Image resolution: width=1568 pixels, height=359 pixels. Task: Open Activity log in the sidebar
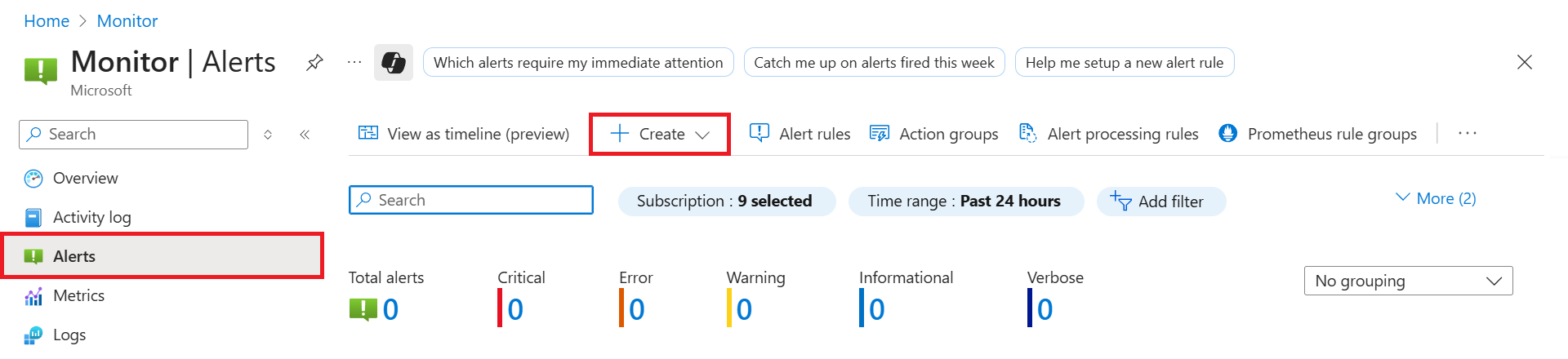click(91, 217)
